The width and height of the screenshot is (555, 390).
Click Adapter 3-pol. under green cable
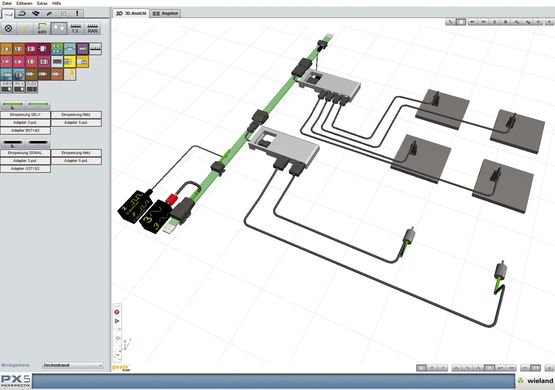[x=25, y=122]
